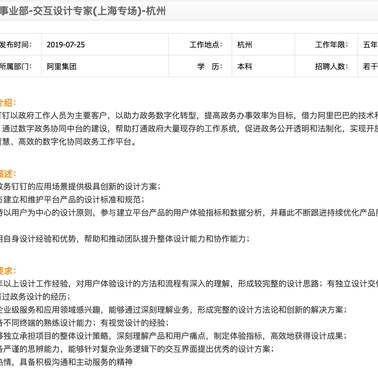The image size is (378, 378).
Task: Click the line starting 钉以政府工作人员为主要客户
Action: (x=189, y=115)
